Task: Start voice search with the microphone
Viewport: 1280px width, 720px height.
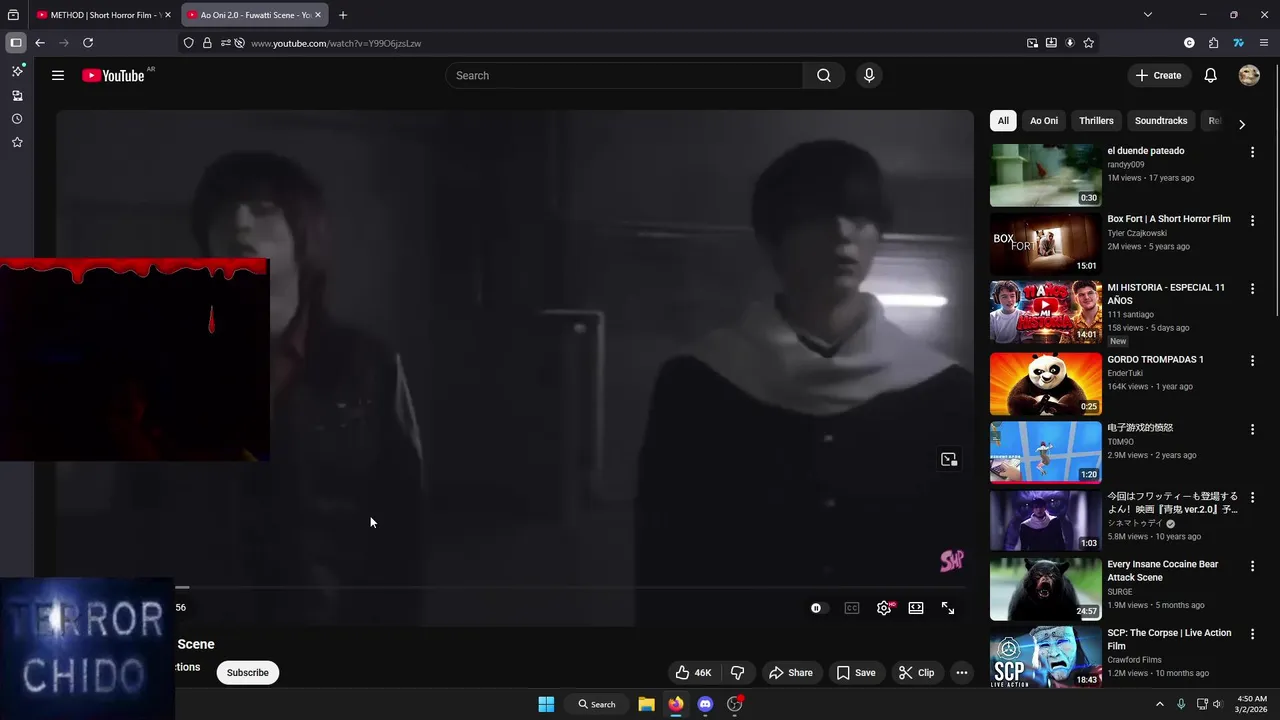Action: coord(868,75)
